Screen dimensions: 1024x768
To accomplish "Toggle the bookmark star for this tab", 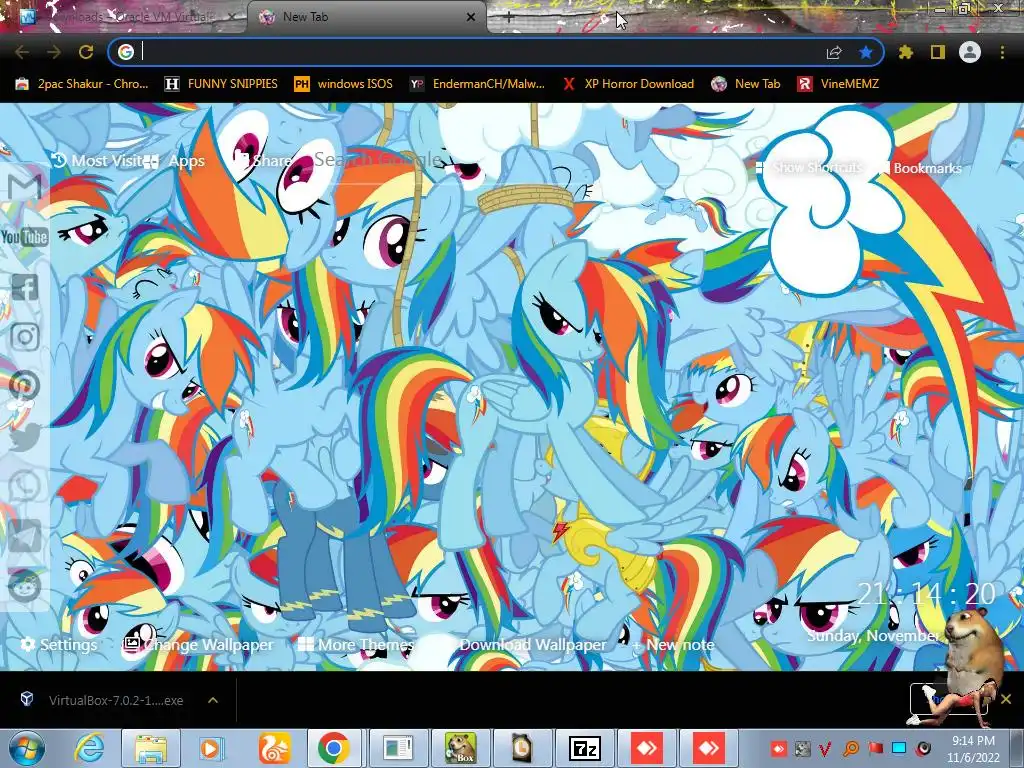I will pyautogui.click(x=866, y=52).
